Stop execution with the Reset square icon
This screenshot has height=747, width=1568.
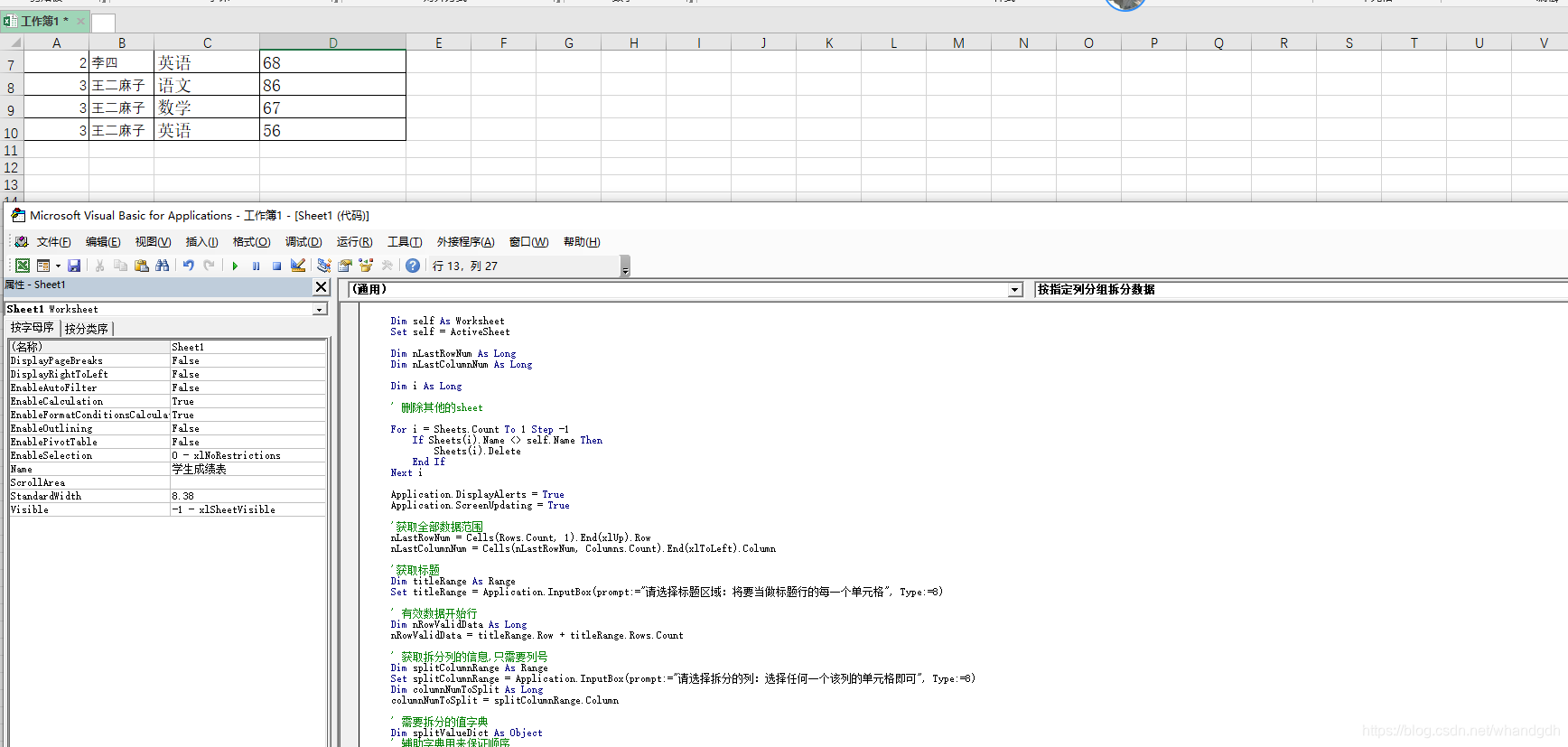click(276, 266)
